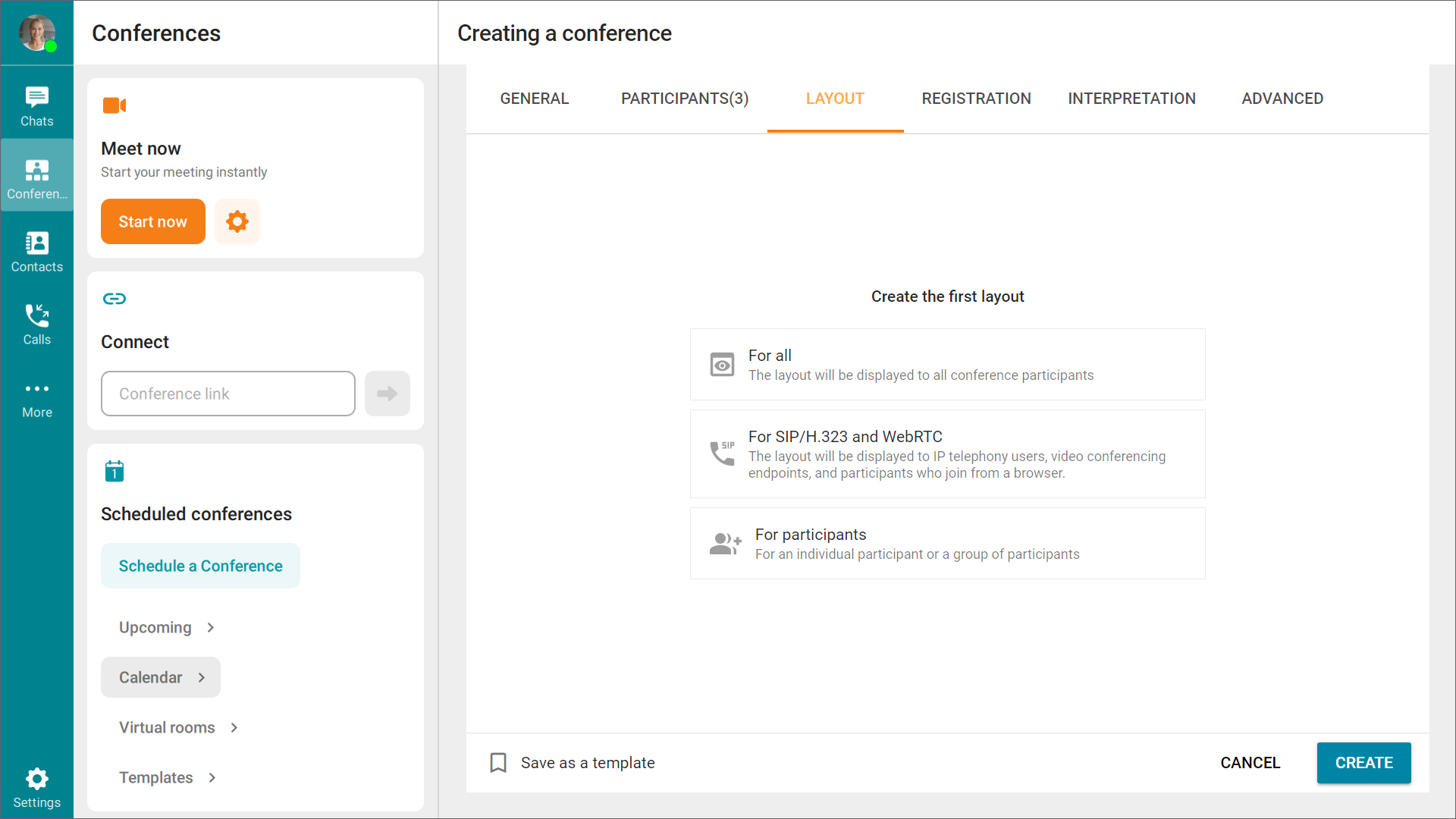Choose For SIP/H.323 and WebRTC layout
The height and width of the screenshot is (819, 1456).
click(x=948, y=453)
